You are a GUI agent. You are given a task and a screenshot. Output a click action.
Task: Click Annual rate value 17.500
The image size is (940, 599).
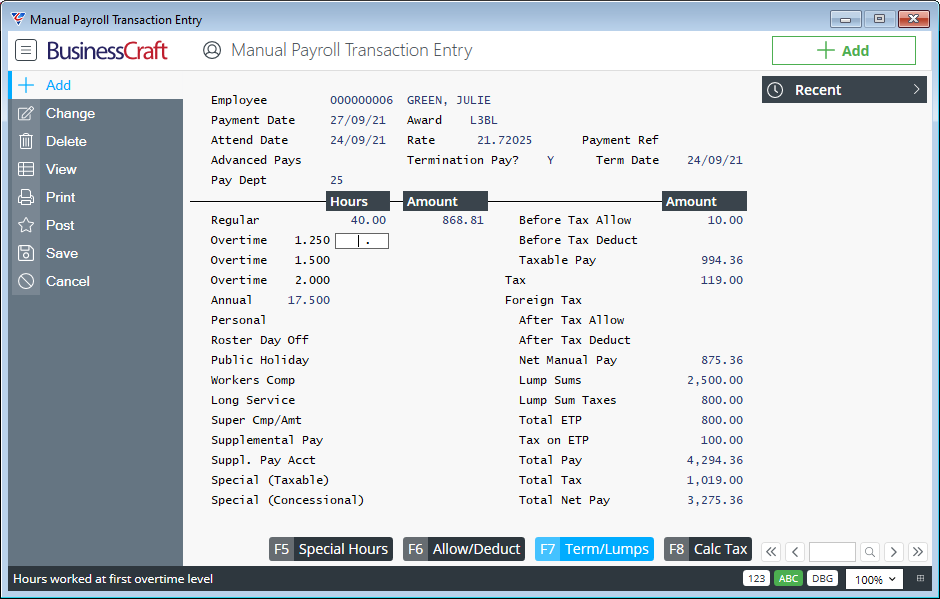[x=309, y=300]
